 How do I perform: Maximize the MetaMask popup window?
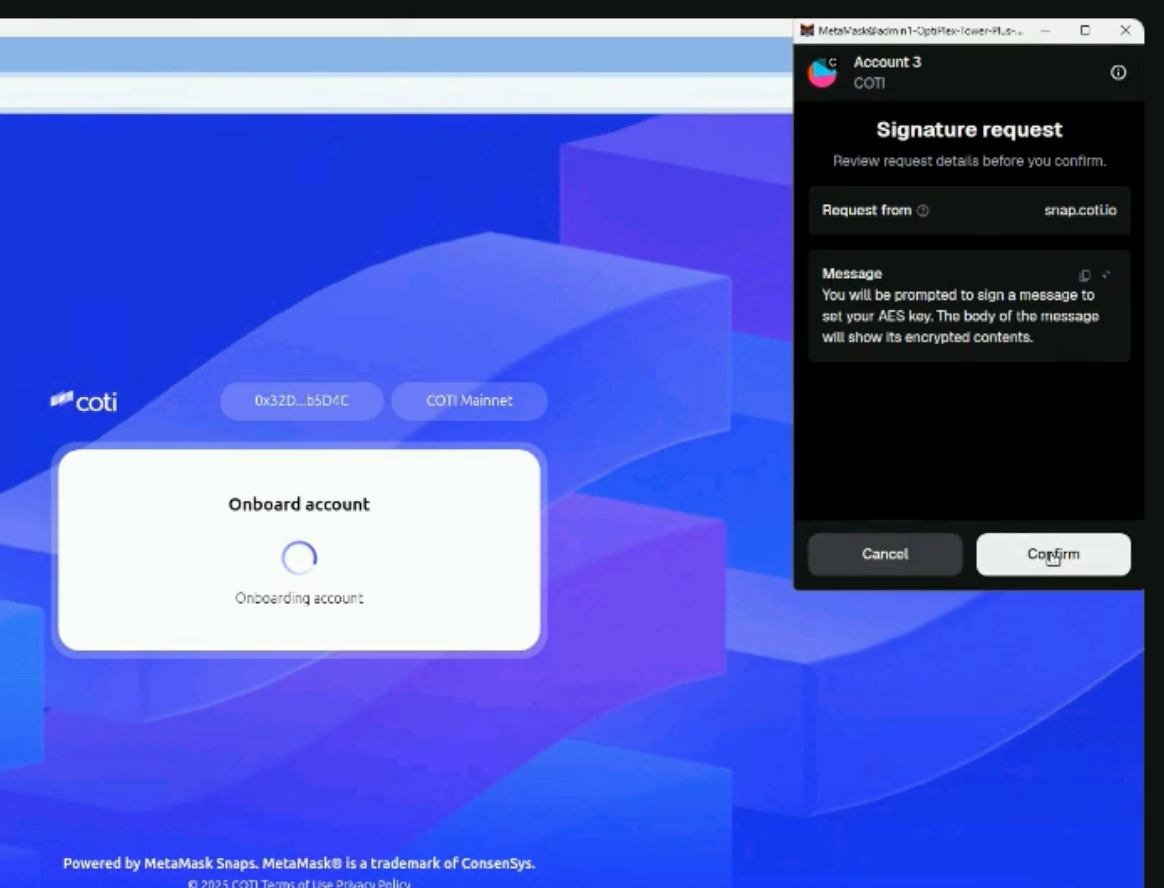pyautogui.click(x=1085, y=31)
